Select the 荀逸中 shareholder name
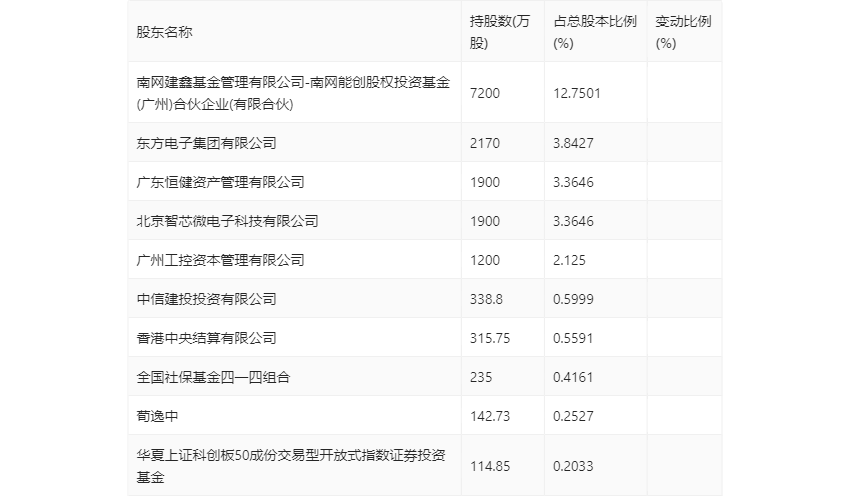The image size is (850, 496). 157,416
